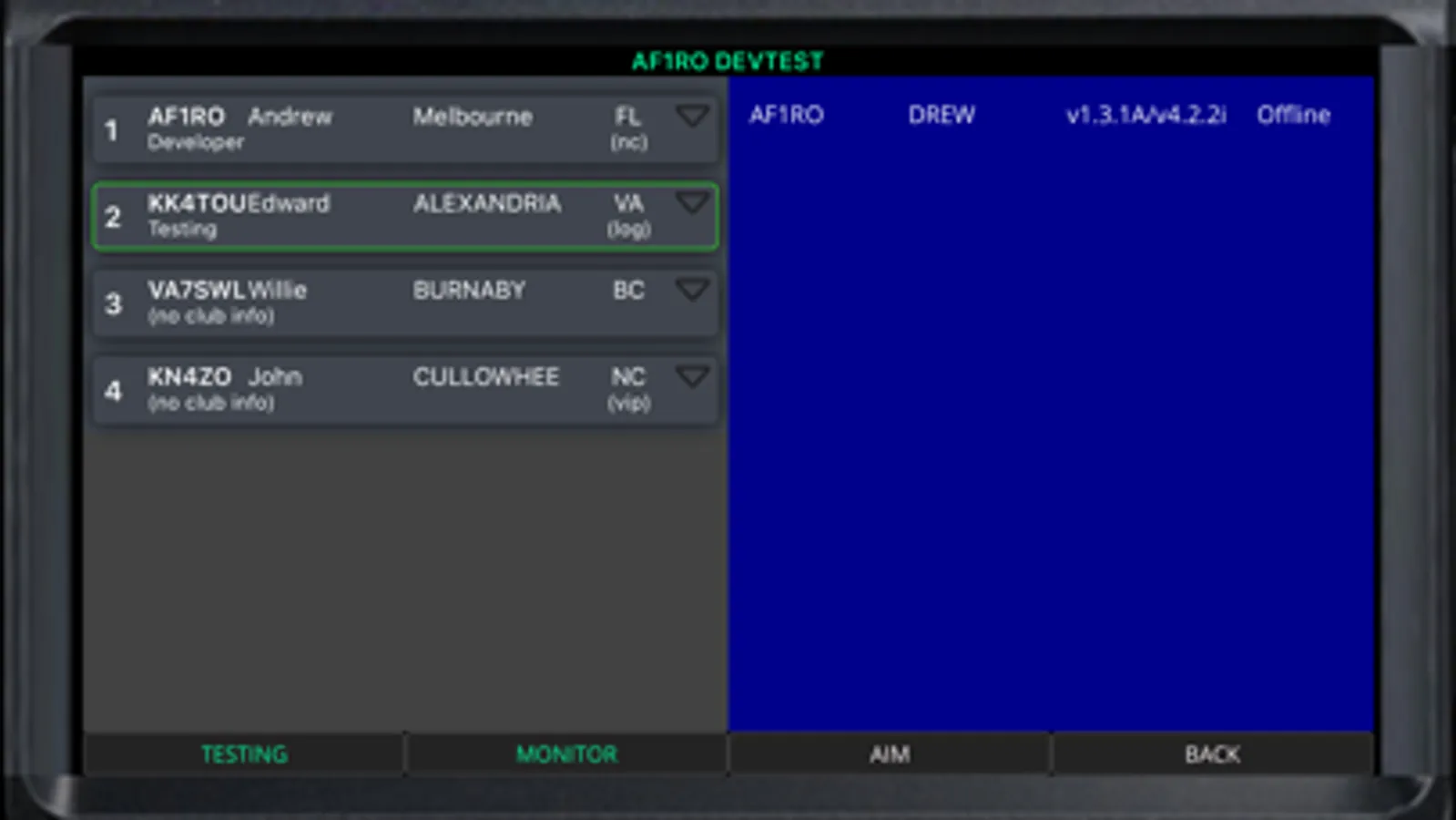
Task: Switch to the TESTING tab
Action: point(244,754)
